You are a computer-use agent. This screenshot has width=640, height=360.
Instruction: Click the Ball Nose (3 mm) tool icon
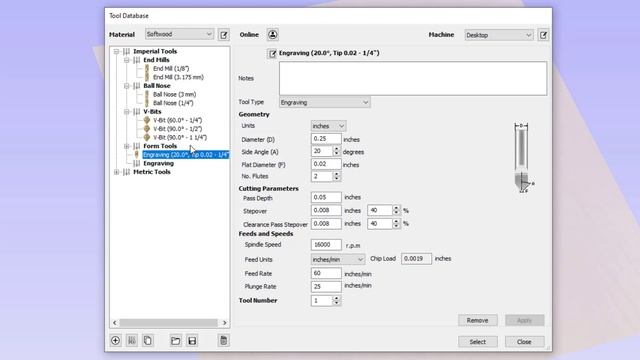[x=147, y=94]
